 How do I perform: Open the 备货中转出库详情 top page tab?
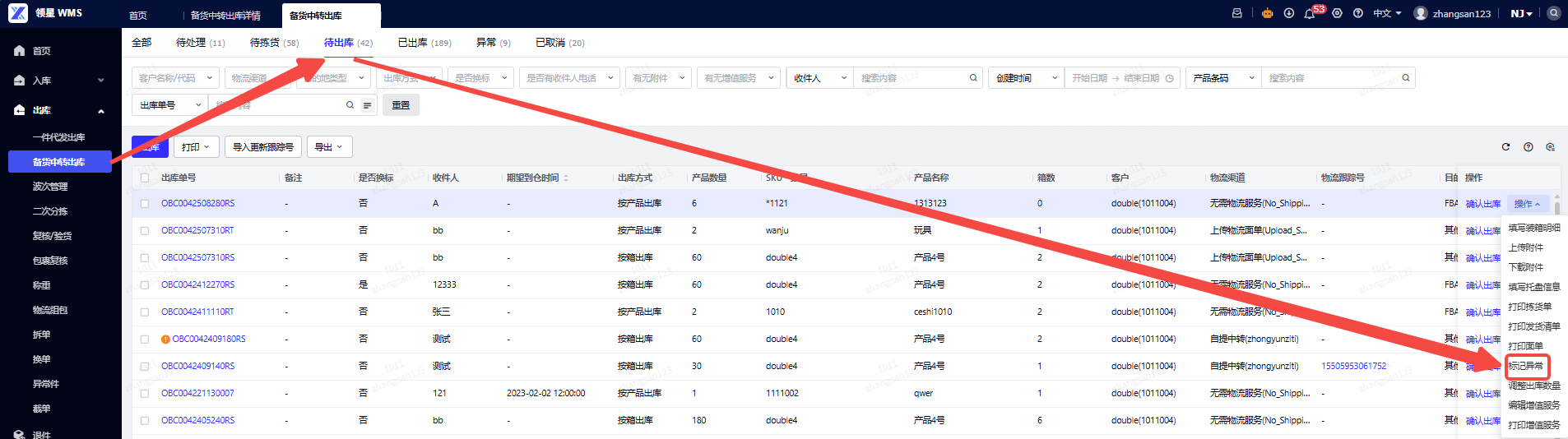pos(225,16)
